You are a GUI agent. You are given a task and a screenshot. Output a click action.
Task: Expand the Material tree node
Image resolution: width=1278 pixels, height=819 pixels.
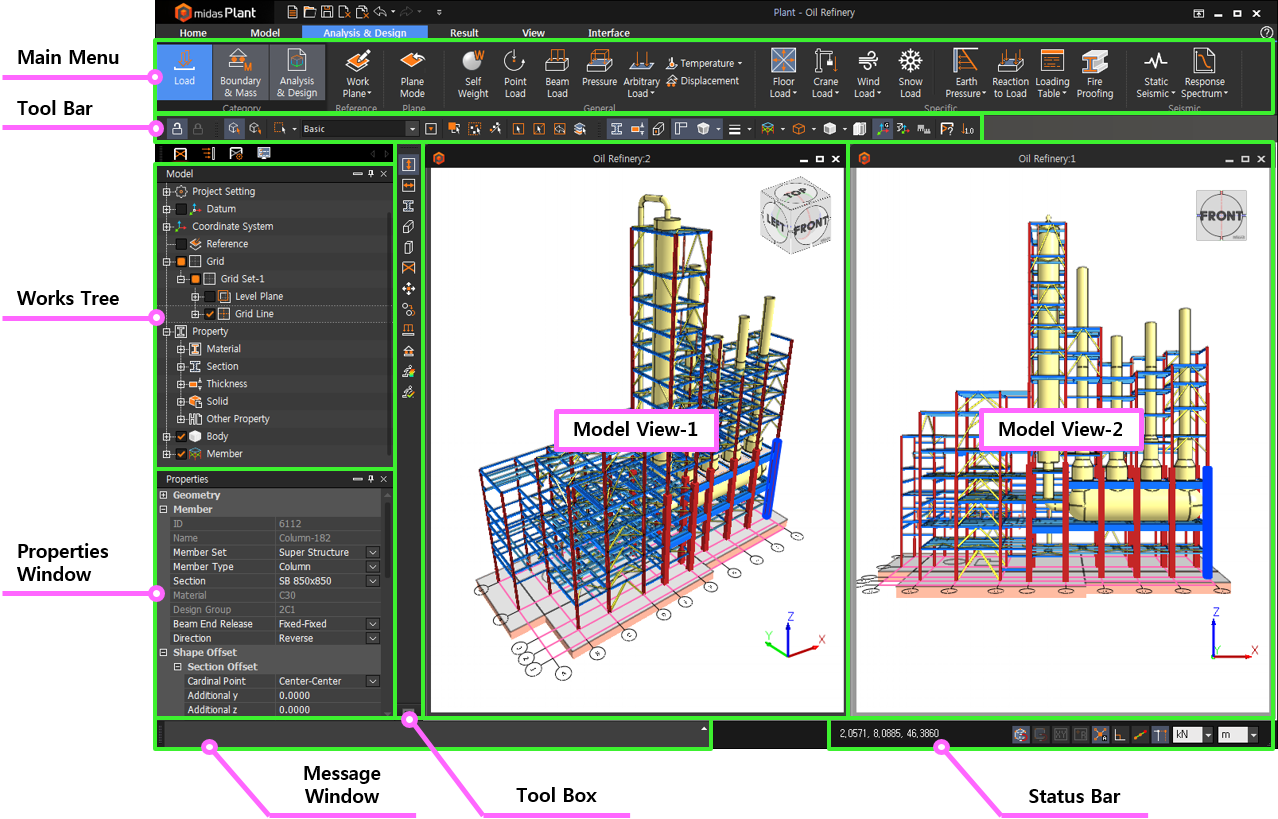(x=181, y=349)
